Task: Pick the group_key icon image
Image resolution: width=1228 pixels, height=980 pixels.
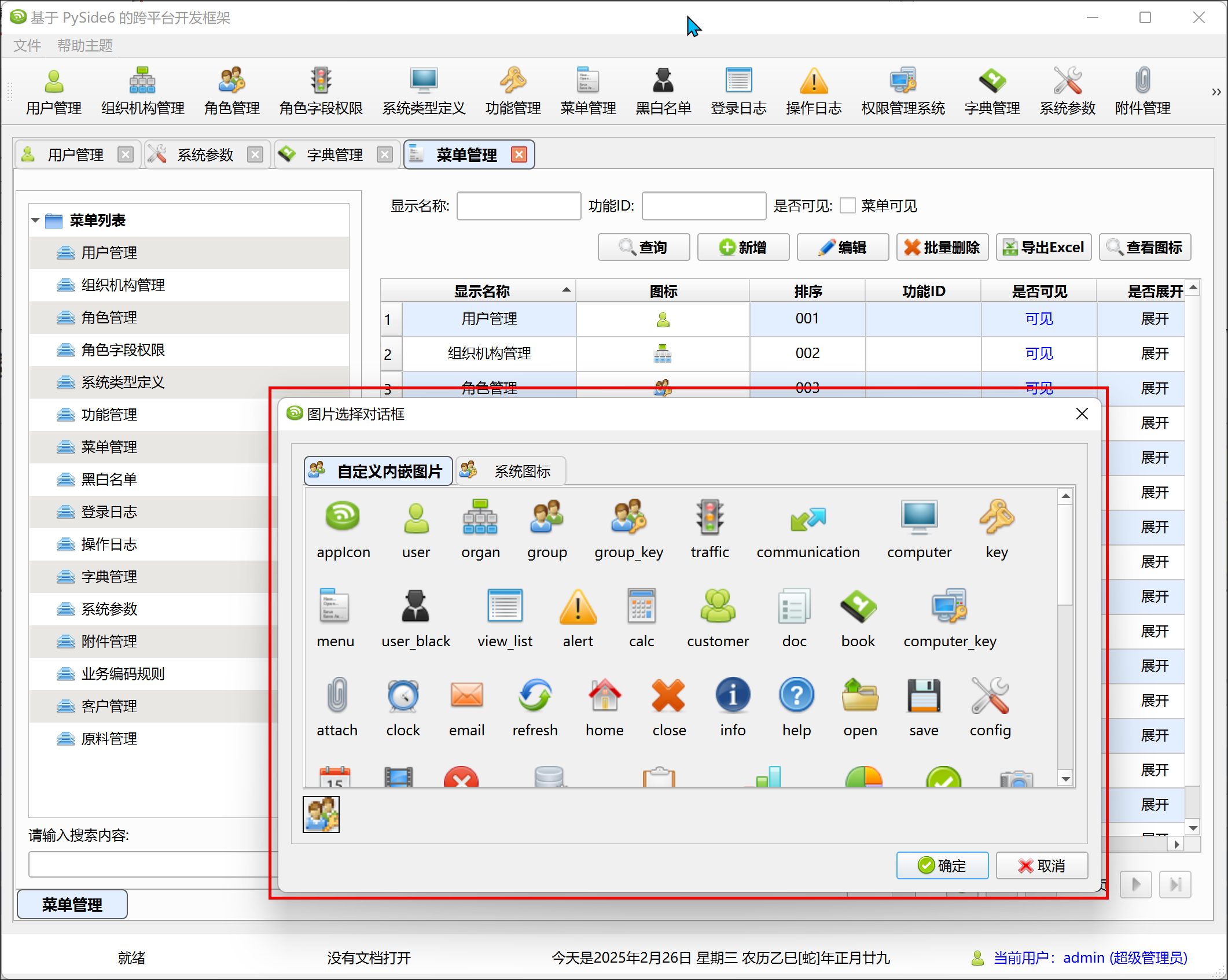Action: [x=628, y=517]
